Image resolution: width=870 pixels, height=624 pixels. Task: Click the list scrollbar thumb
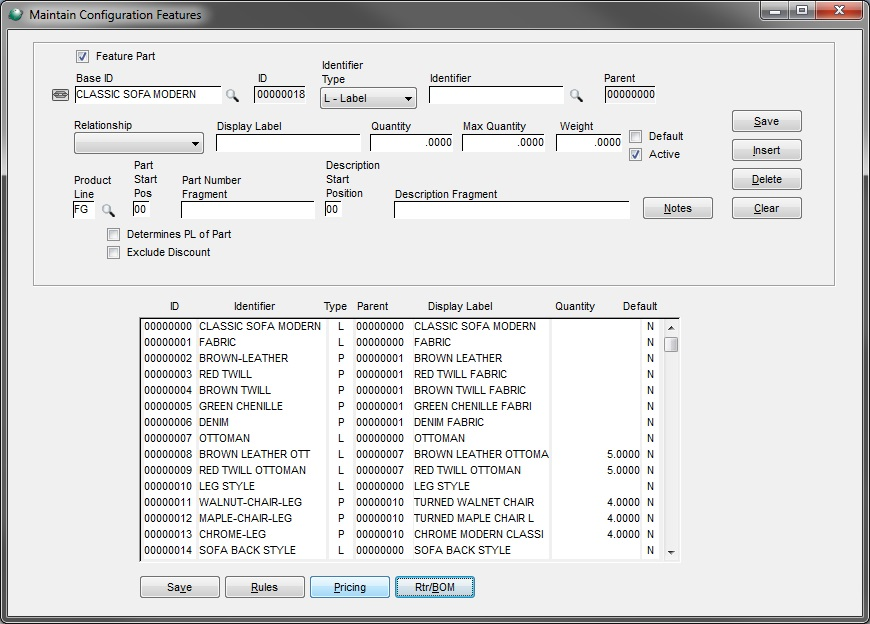pyautogui.click(x=671, y=344)
